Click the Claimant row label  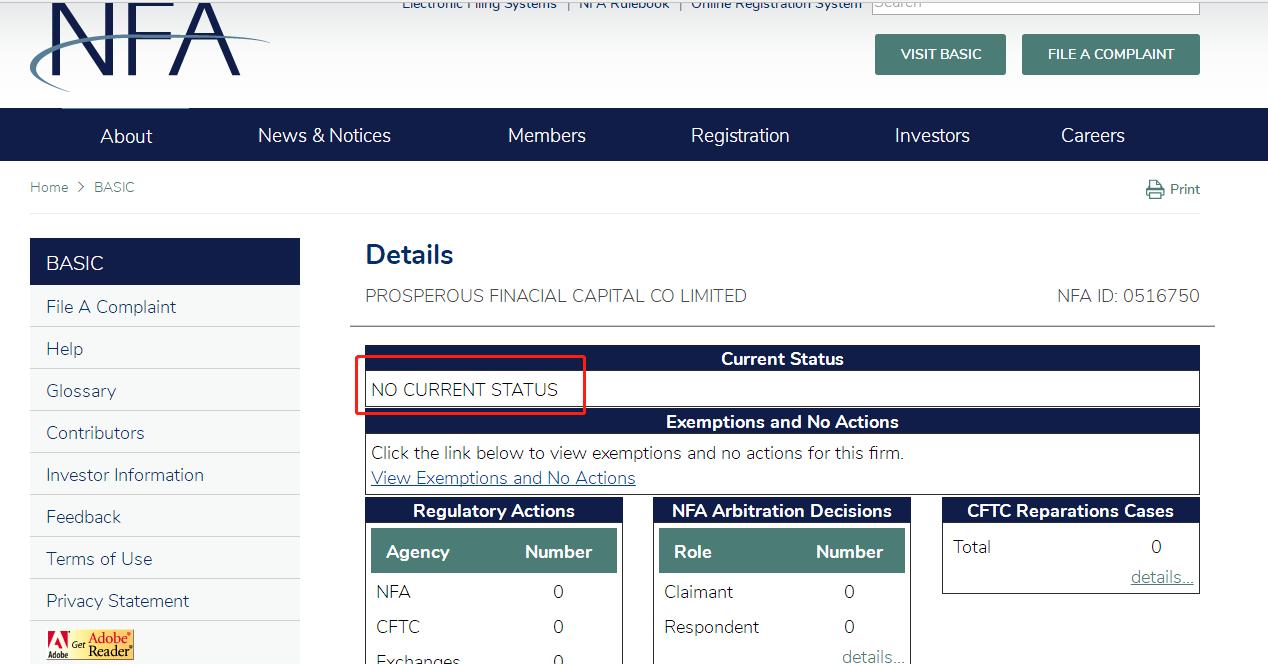tap(699, 592)
